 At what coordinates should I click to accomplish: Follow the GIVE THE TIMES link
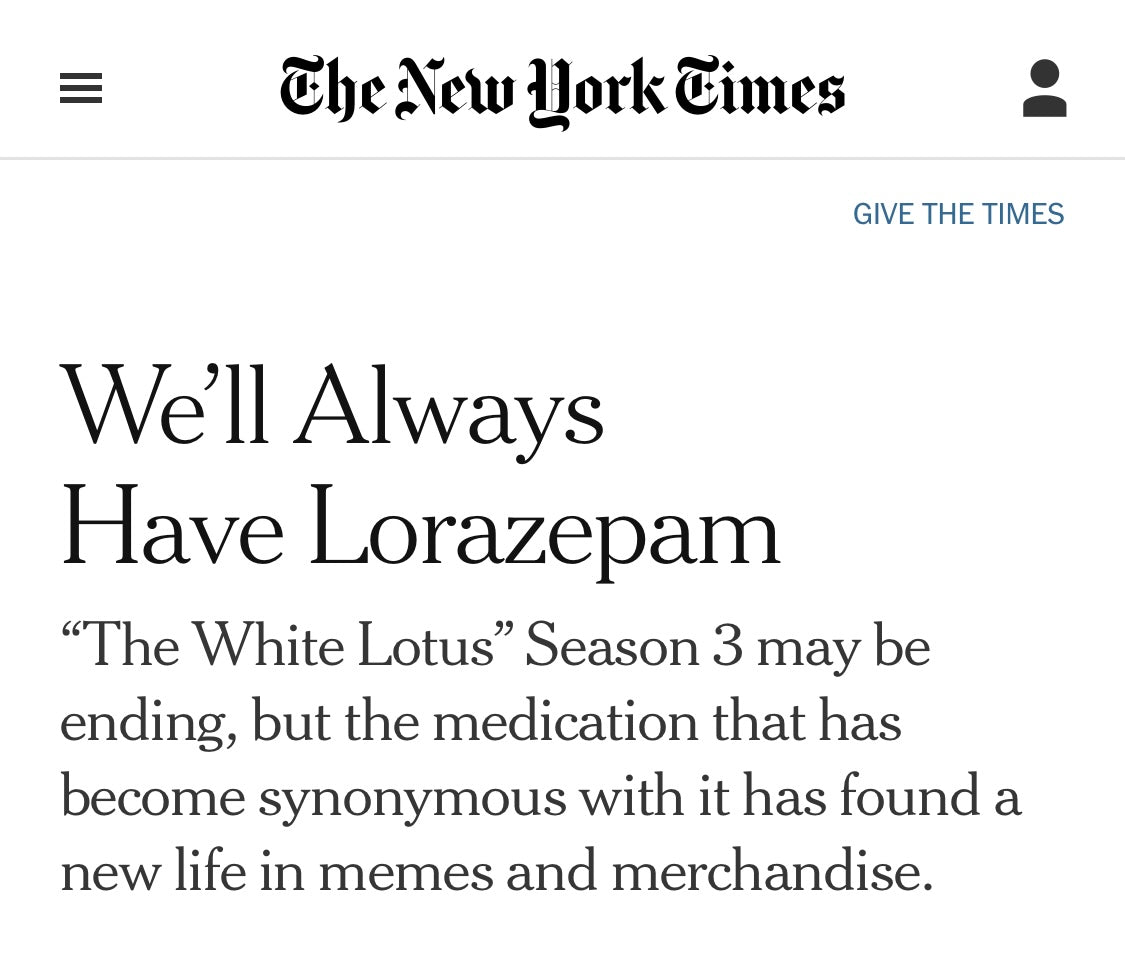pos(958,214)
